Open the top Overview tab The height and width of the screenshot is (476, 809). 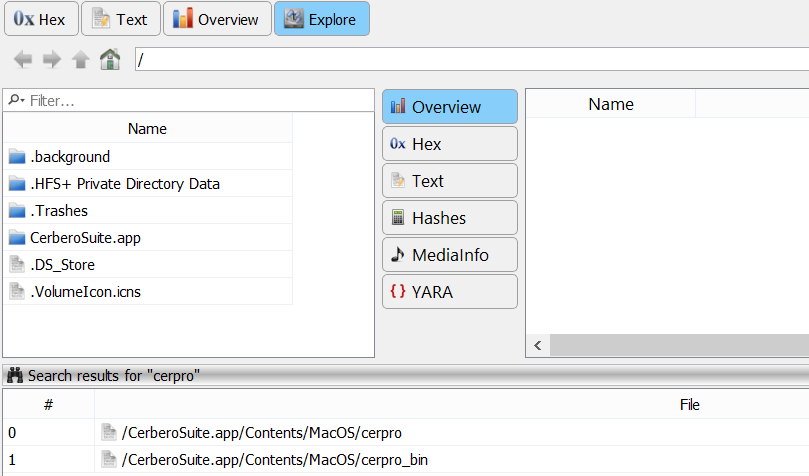(x=217, y=19)
